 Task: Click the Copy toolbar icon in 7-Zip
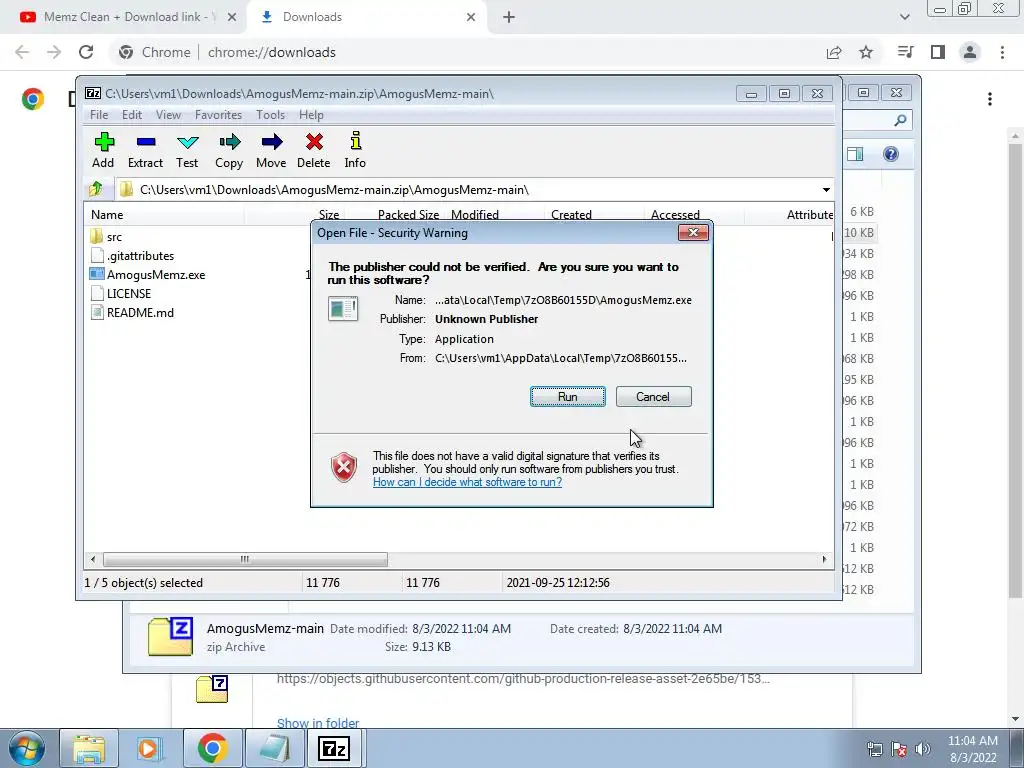click(229, 150)
